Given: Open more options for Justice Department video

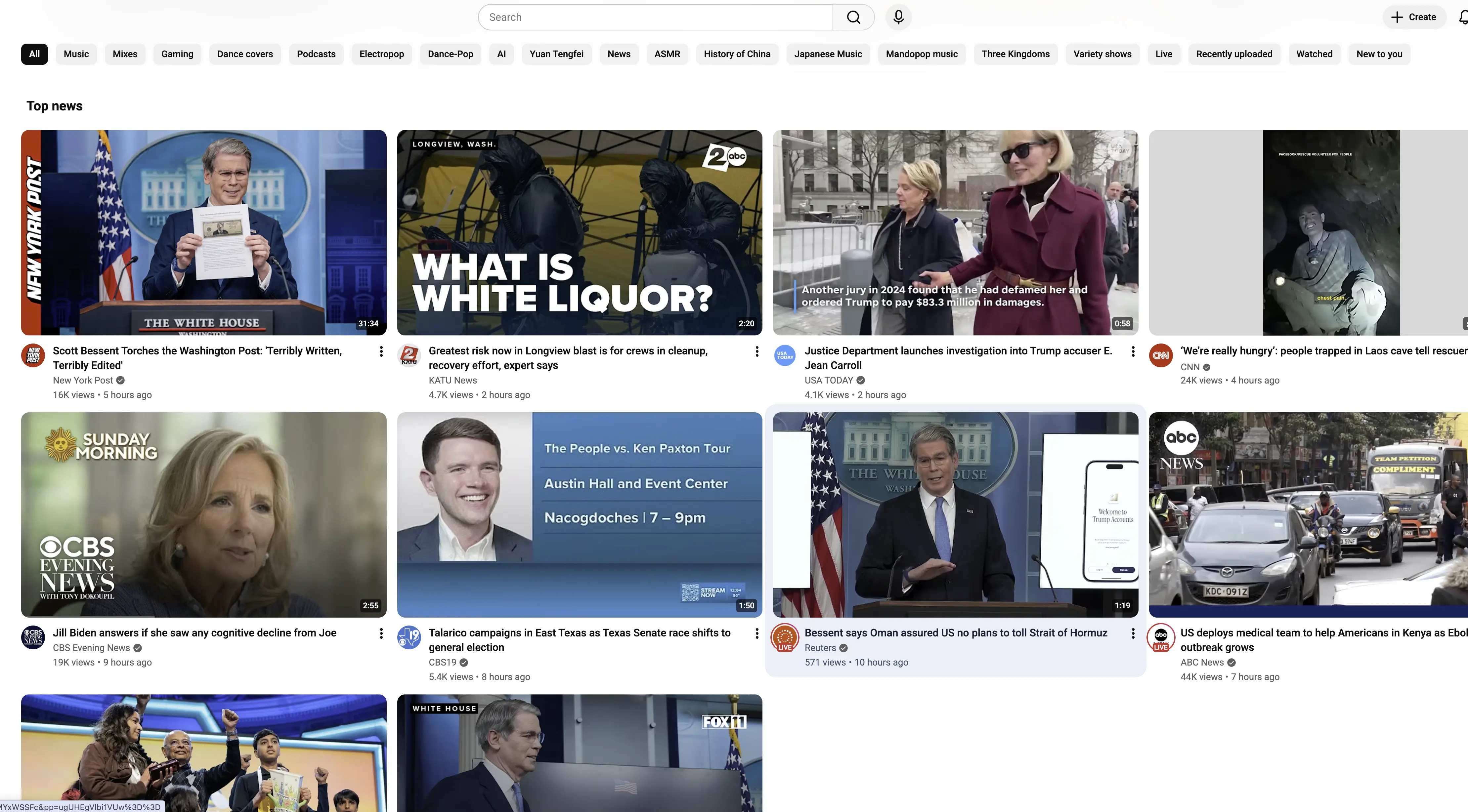Looking at the screenshot, I should [x=1132, y=351].
